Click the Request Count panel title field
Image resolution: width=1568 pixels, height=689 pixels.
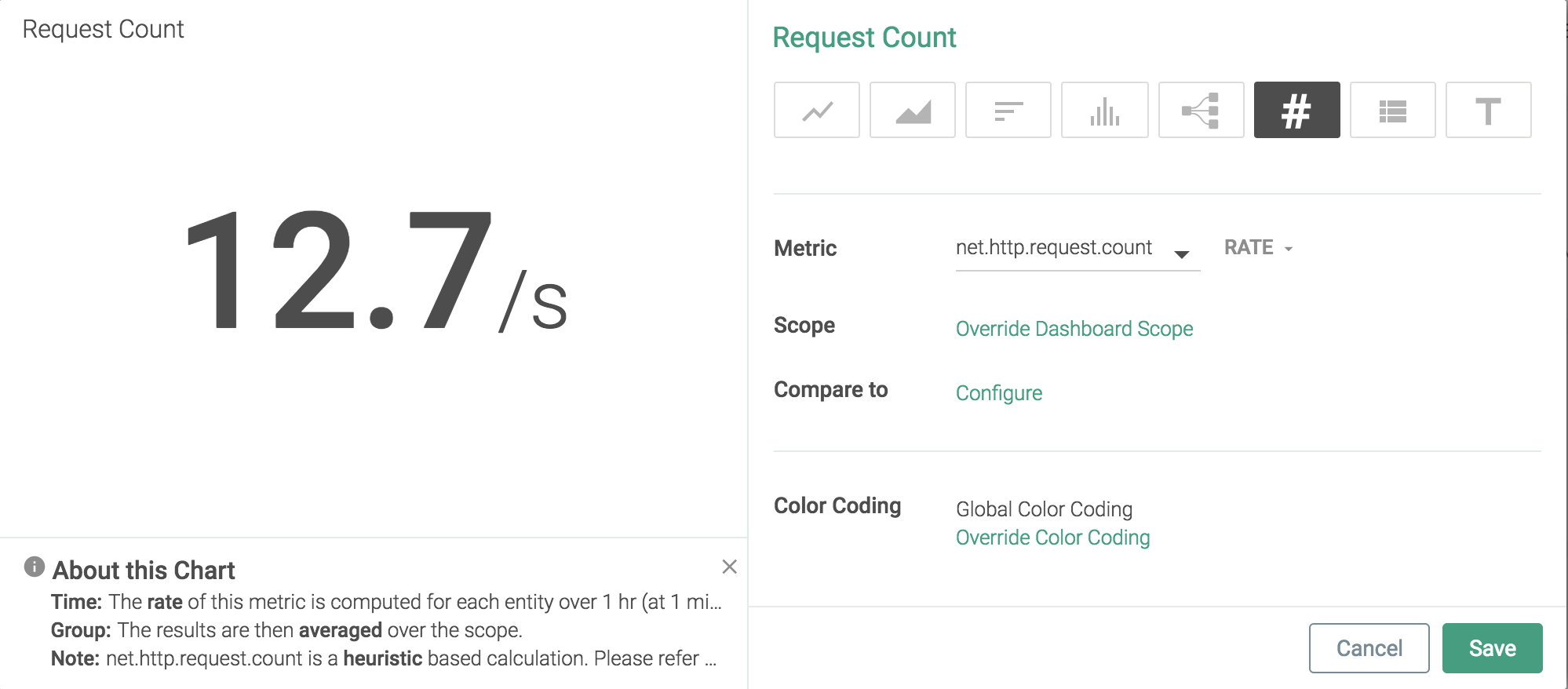click(864, 38)
